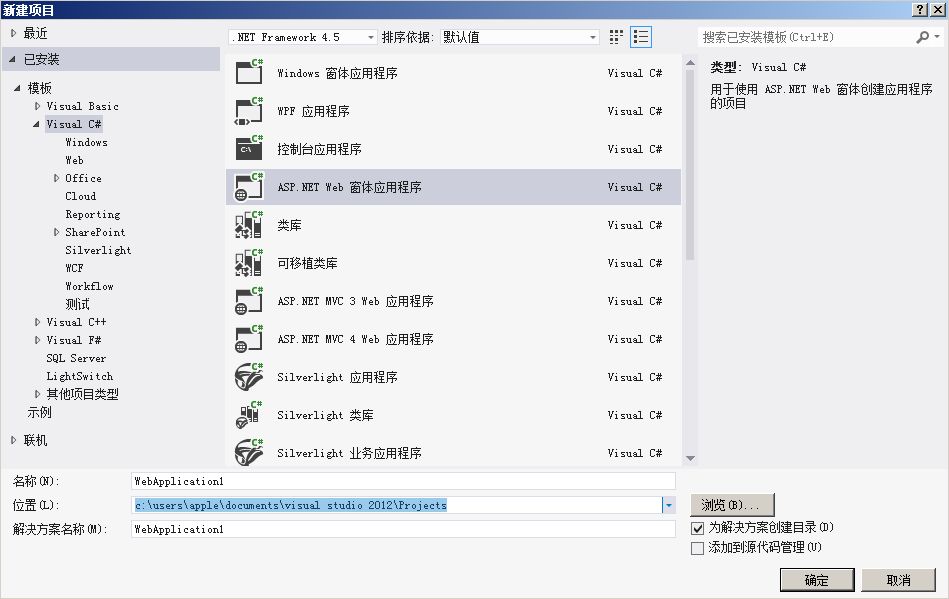This screenshot has width=949, height=599.
Task: Click the 控制台应用程序 console icon
Action: tap(249, 149)
